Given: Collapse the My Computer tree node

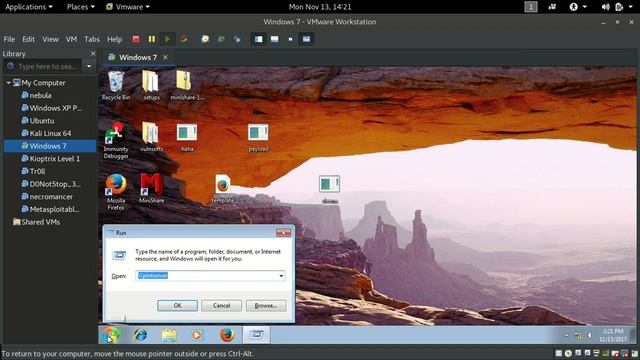Looking at the screenshot, I should coord(9,83).
